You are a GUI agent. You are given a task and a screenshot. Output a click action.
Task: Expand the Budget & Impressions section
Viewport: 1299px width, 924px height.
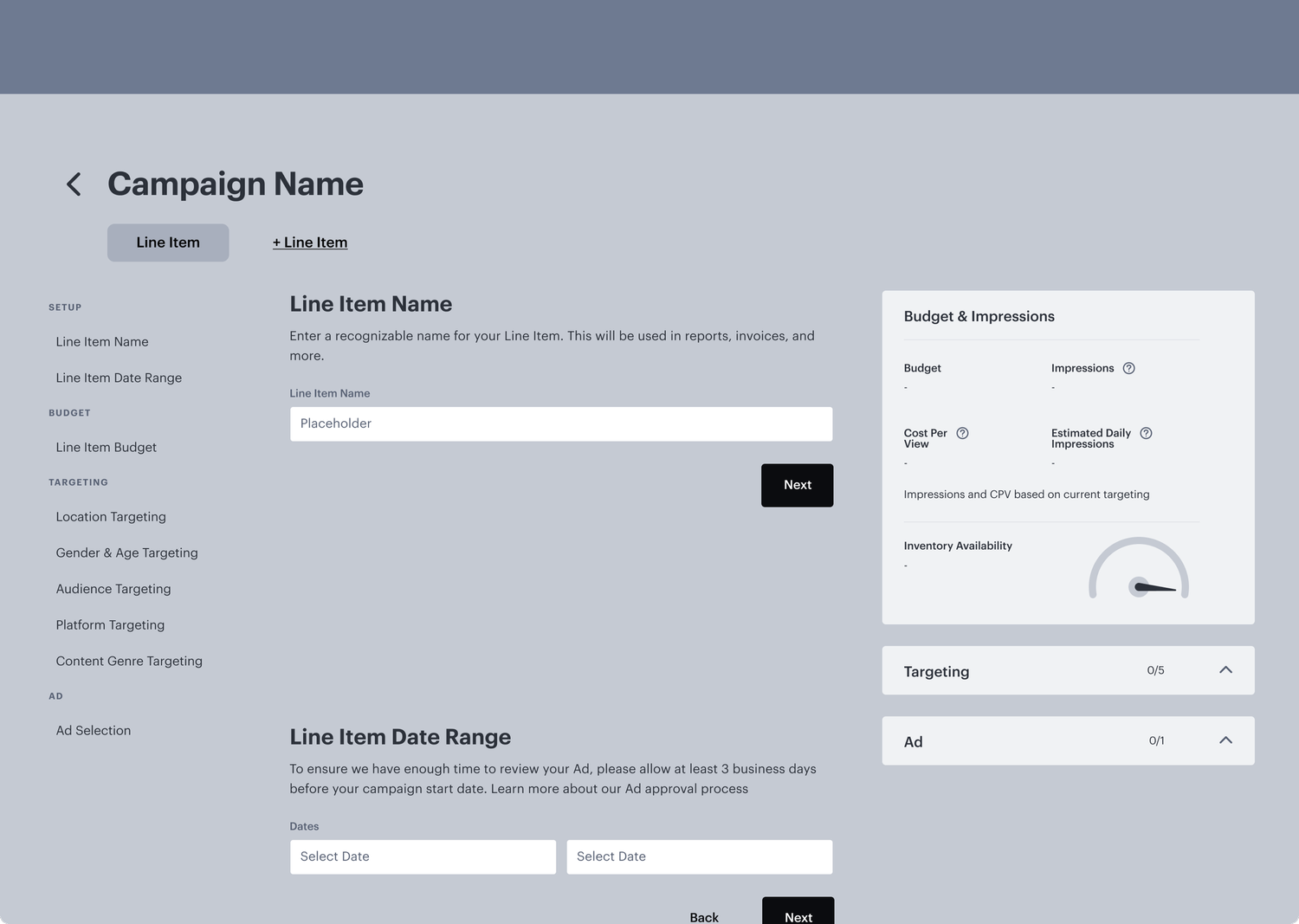coord(979,316)
